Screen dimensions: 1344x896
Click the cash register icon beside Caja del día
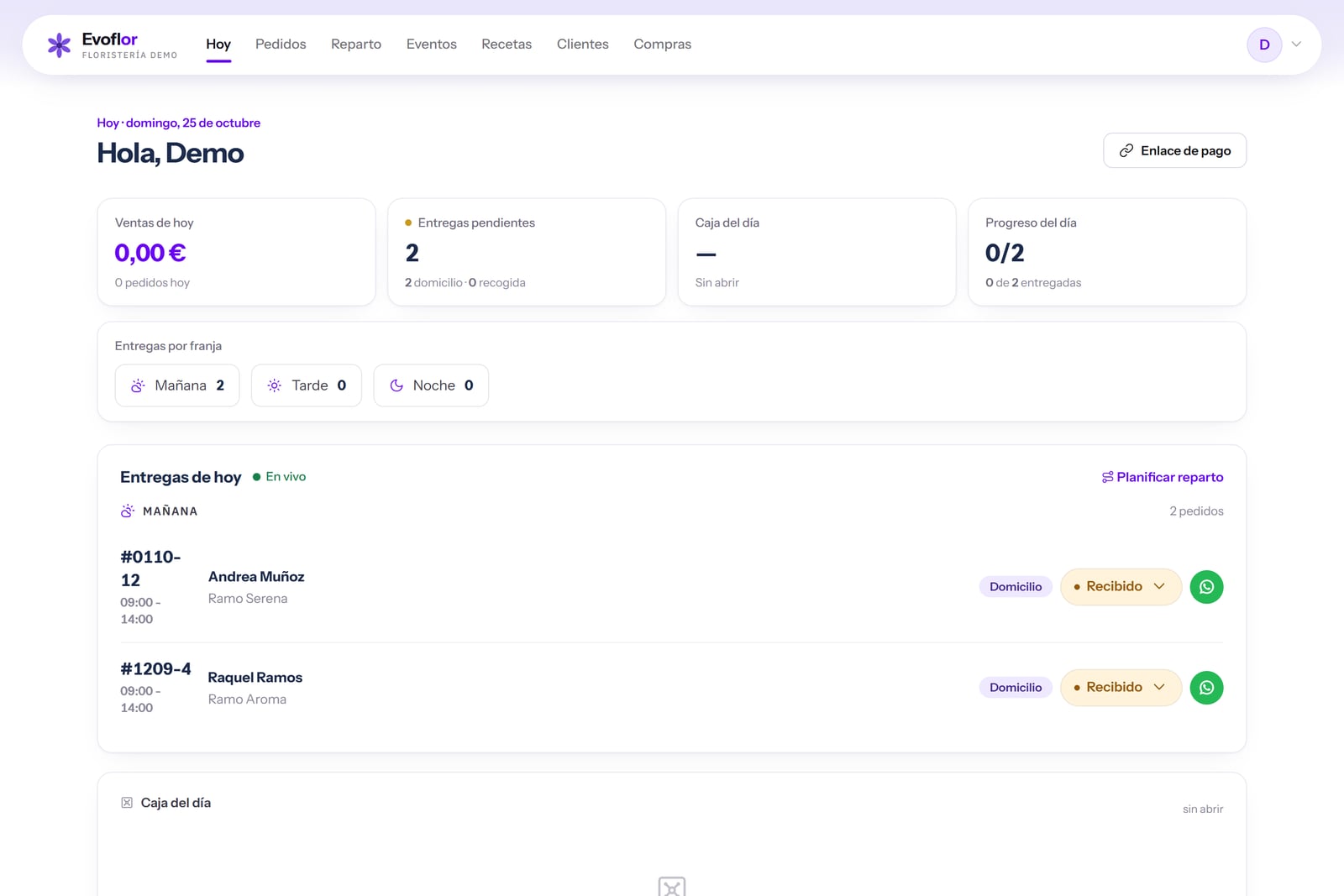(x=127, y=803)
